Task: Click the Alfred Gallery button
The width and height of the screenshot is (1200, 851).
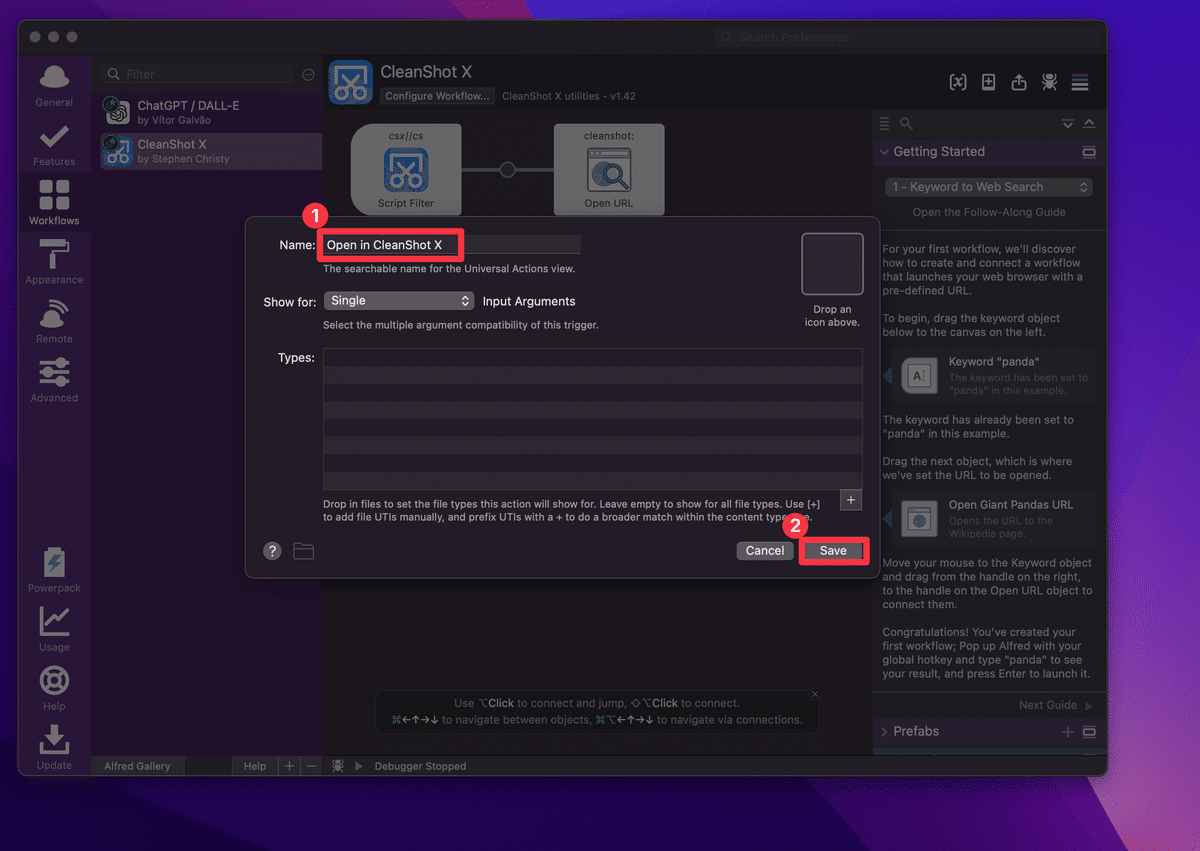Action: coord(137,766)
